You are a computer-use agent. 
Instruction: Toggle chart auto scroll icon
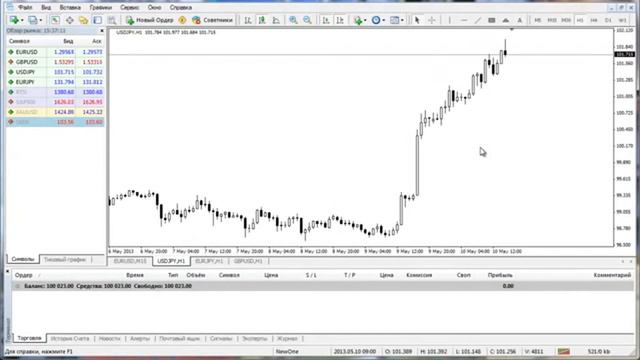(326, 20)
